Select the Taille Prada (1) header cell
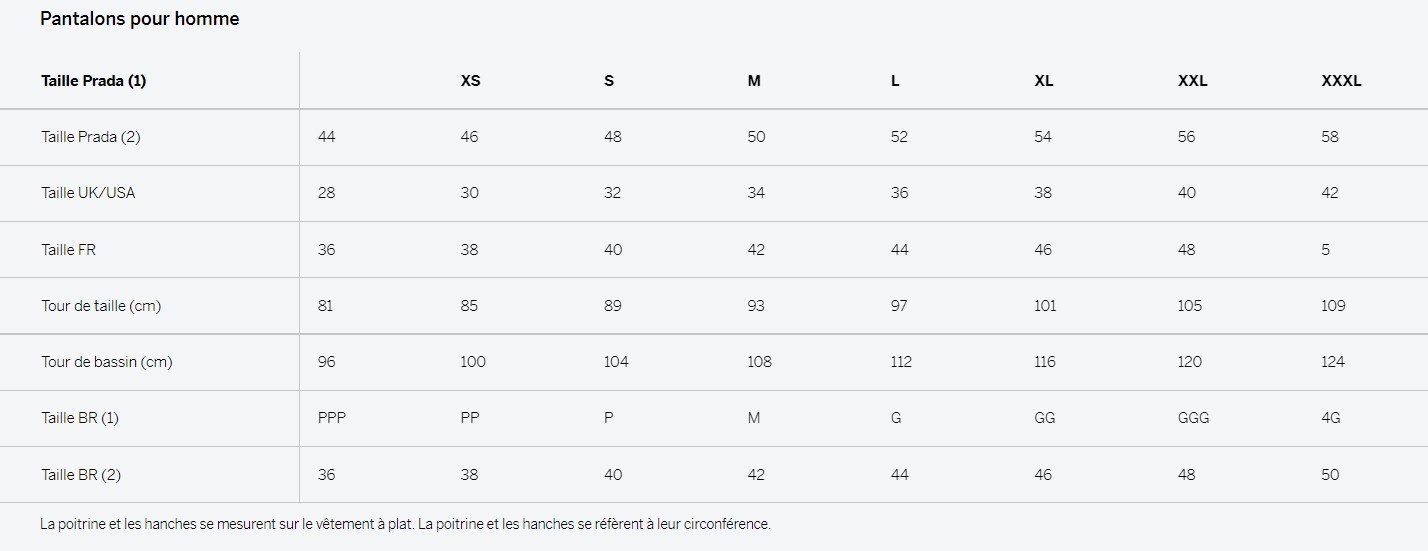Image resolution: width=1428 pixels, height=551 pixels. pyautogui.click(x=93, y=81)
